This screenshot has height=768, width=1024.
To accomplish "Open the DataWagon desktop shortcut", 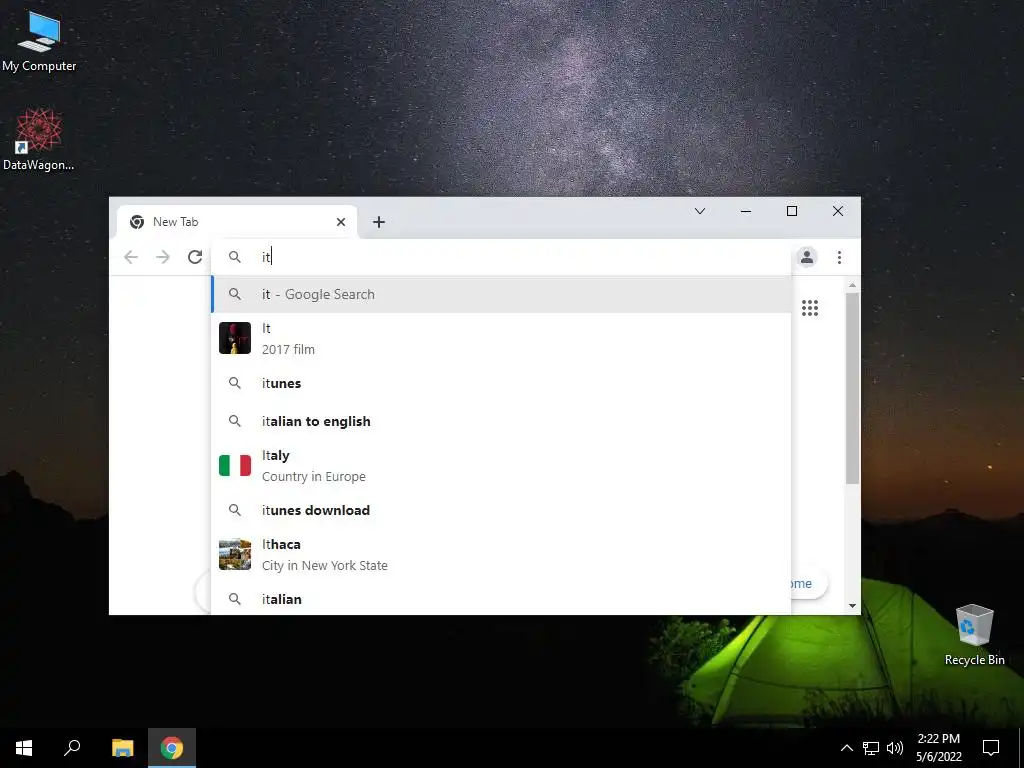I will [x=39, y=139].
